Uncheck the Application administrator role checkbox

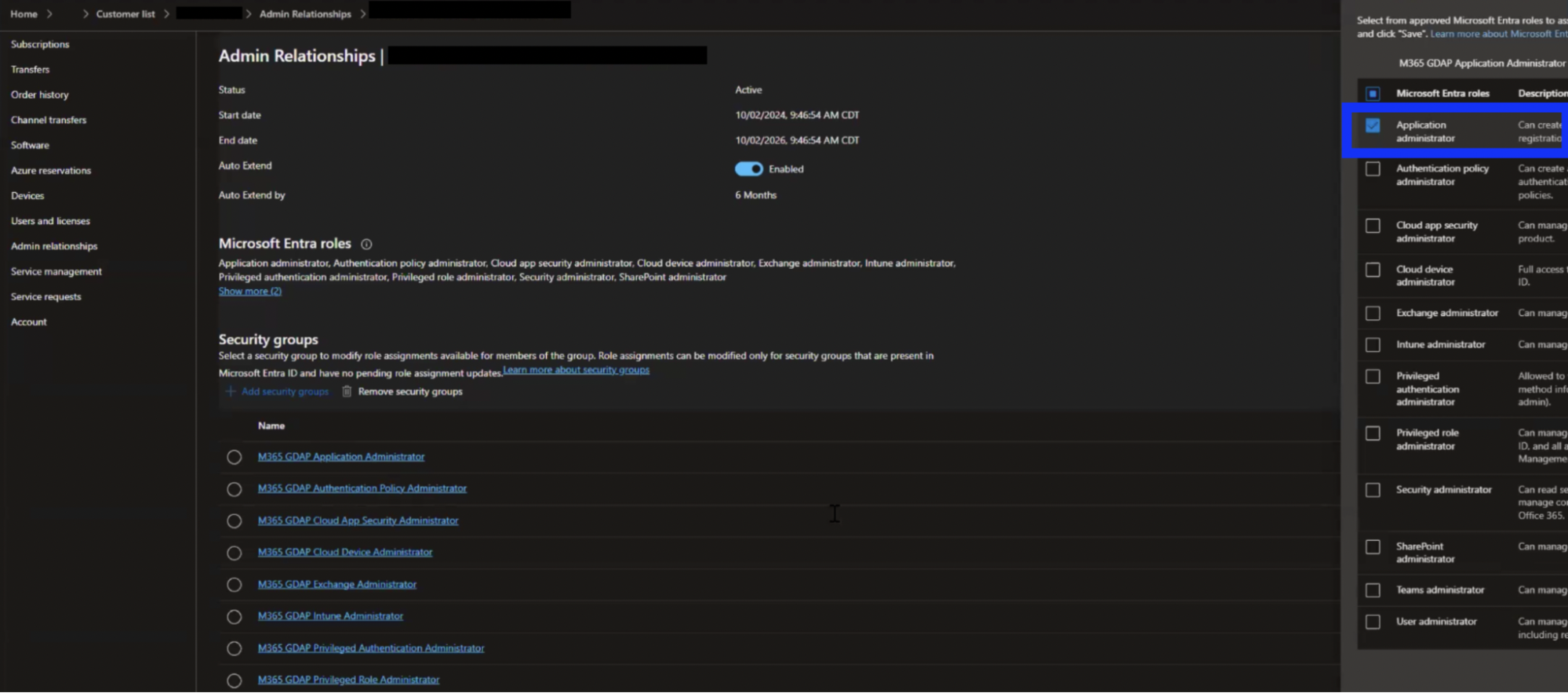[x=1372, y=125]
